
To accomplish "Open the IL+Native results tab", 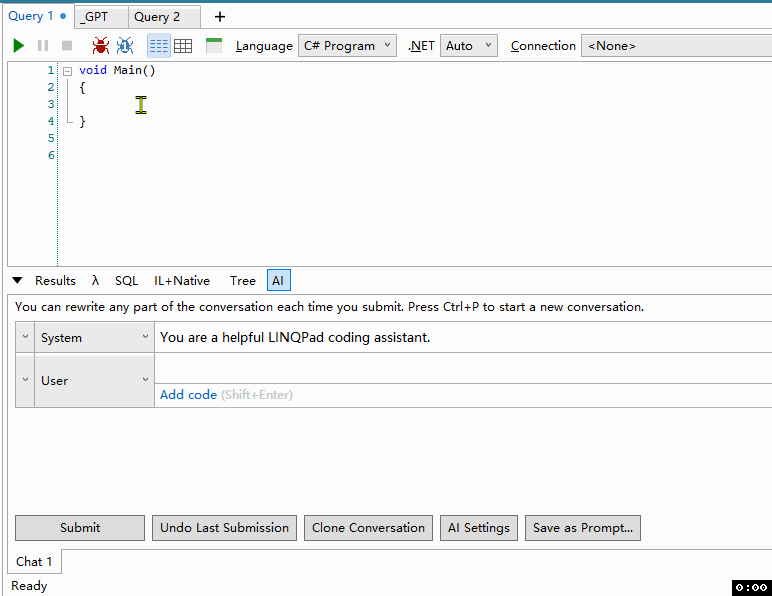I will click(x=182, y=281).
